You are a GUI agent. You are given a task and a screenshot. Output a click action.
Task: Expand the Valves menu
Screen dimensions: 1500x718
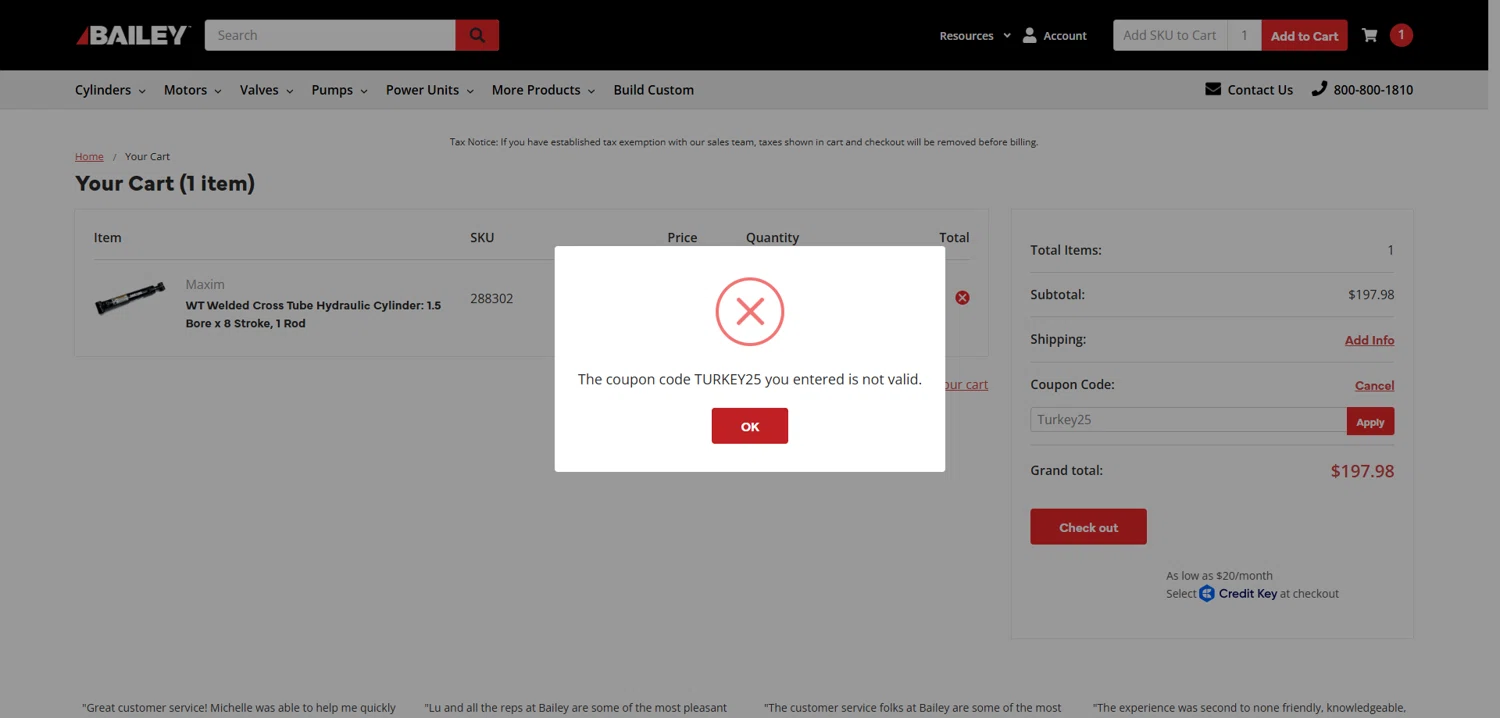267,90
